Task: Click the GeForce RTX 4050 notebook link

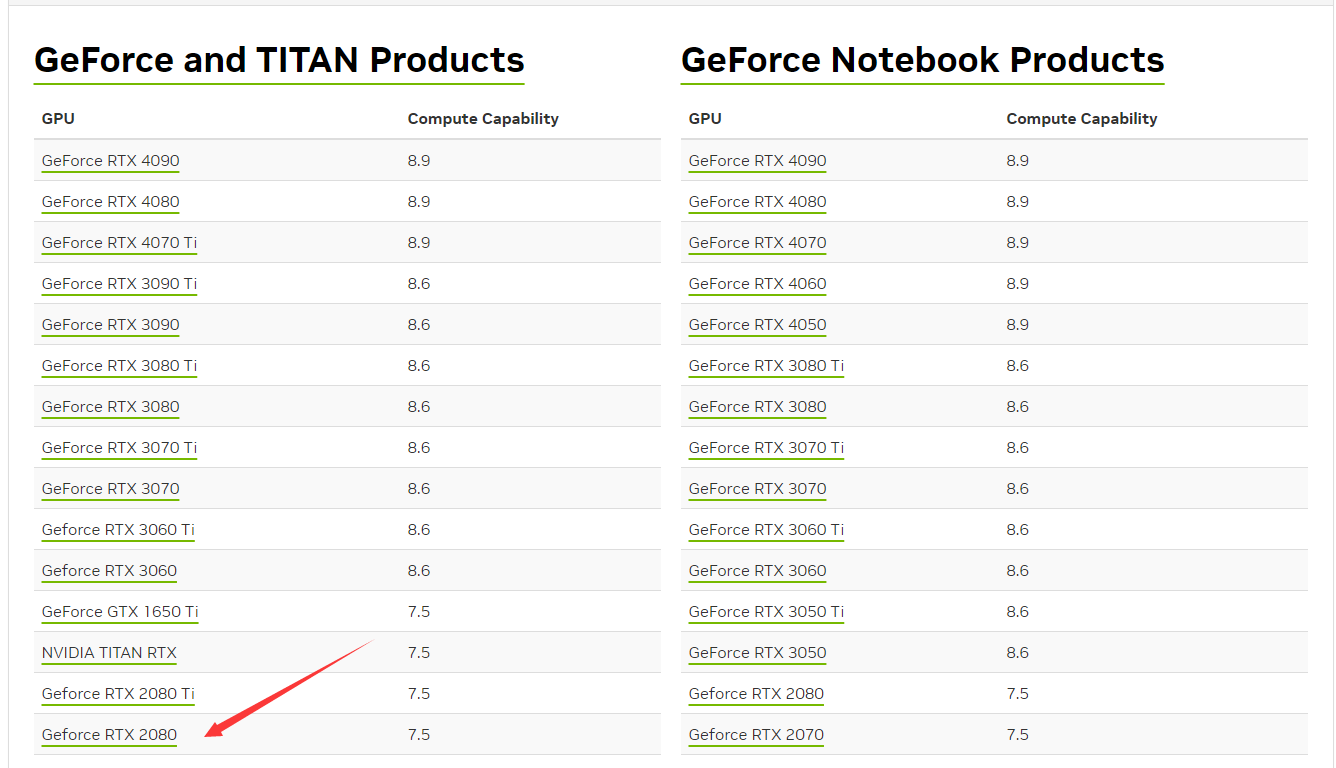Action: click(x=758, y=325)
